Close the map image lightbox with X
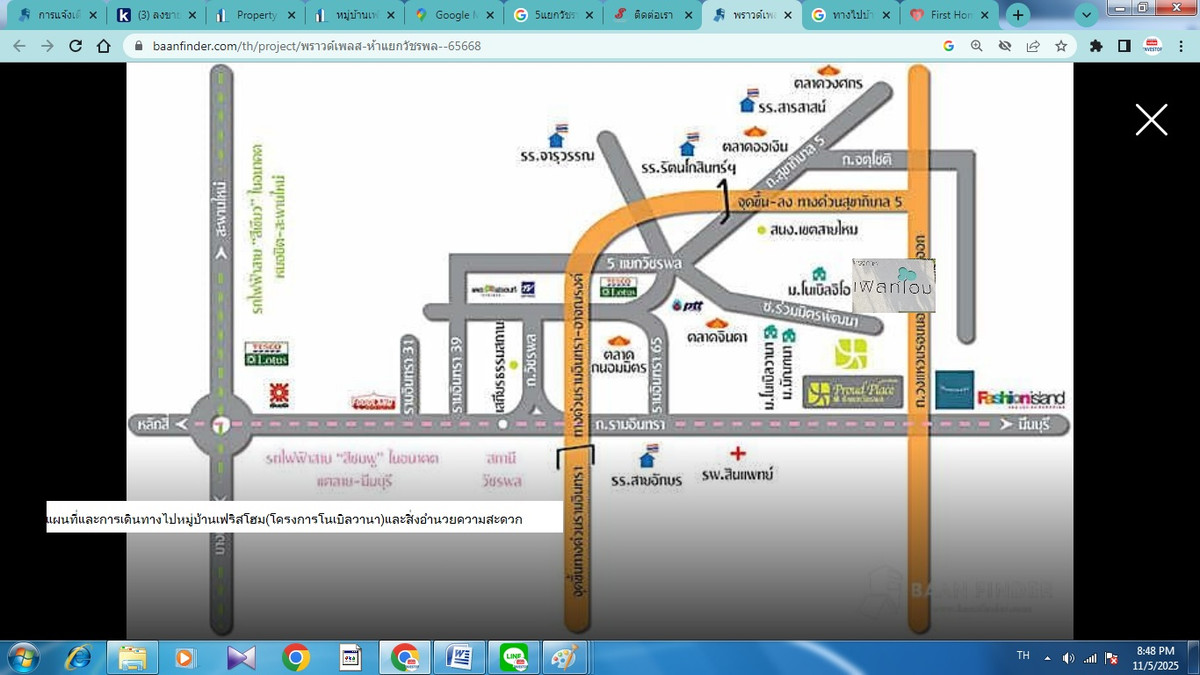 [x=1151, y=120]
